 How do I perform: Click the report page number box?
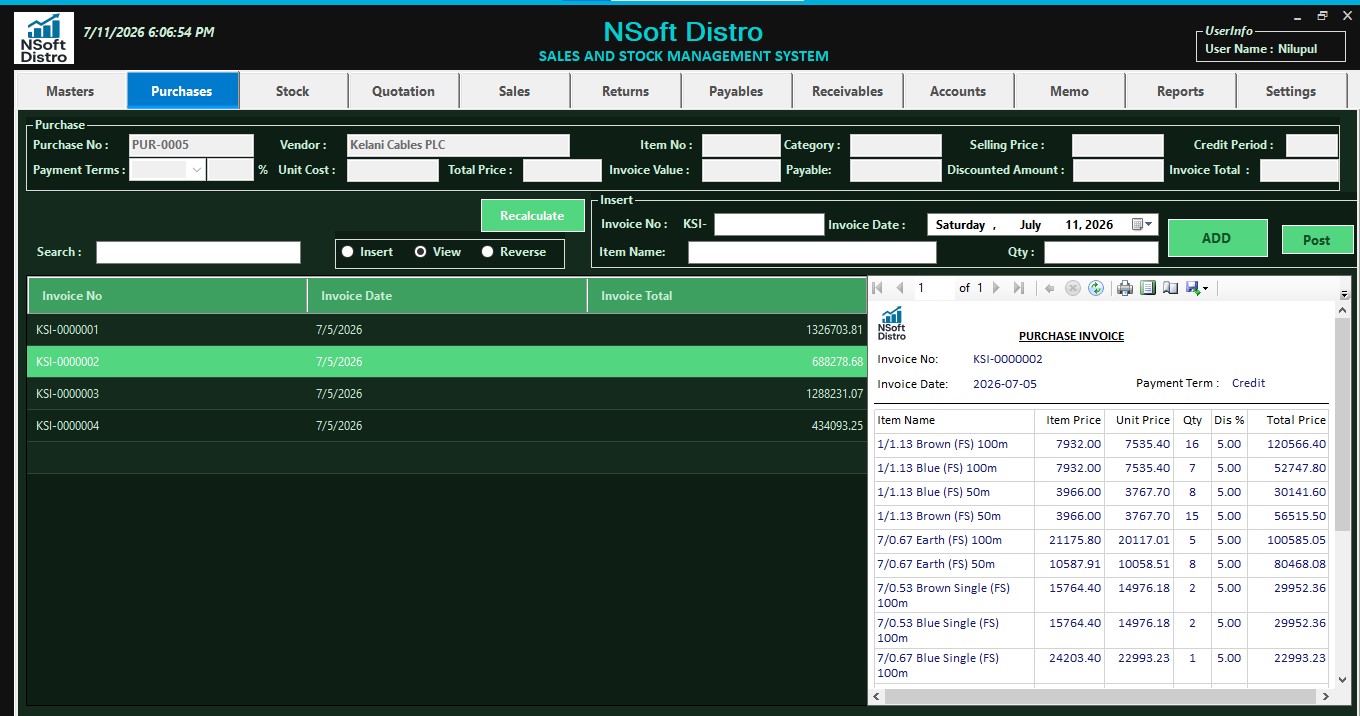click(x=934, y=288)
